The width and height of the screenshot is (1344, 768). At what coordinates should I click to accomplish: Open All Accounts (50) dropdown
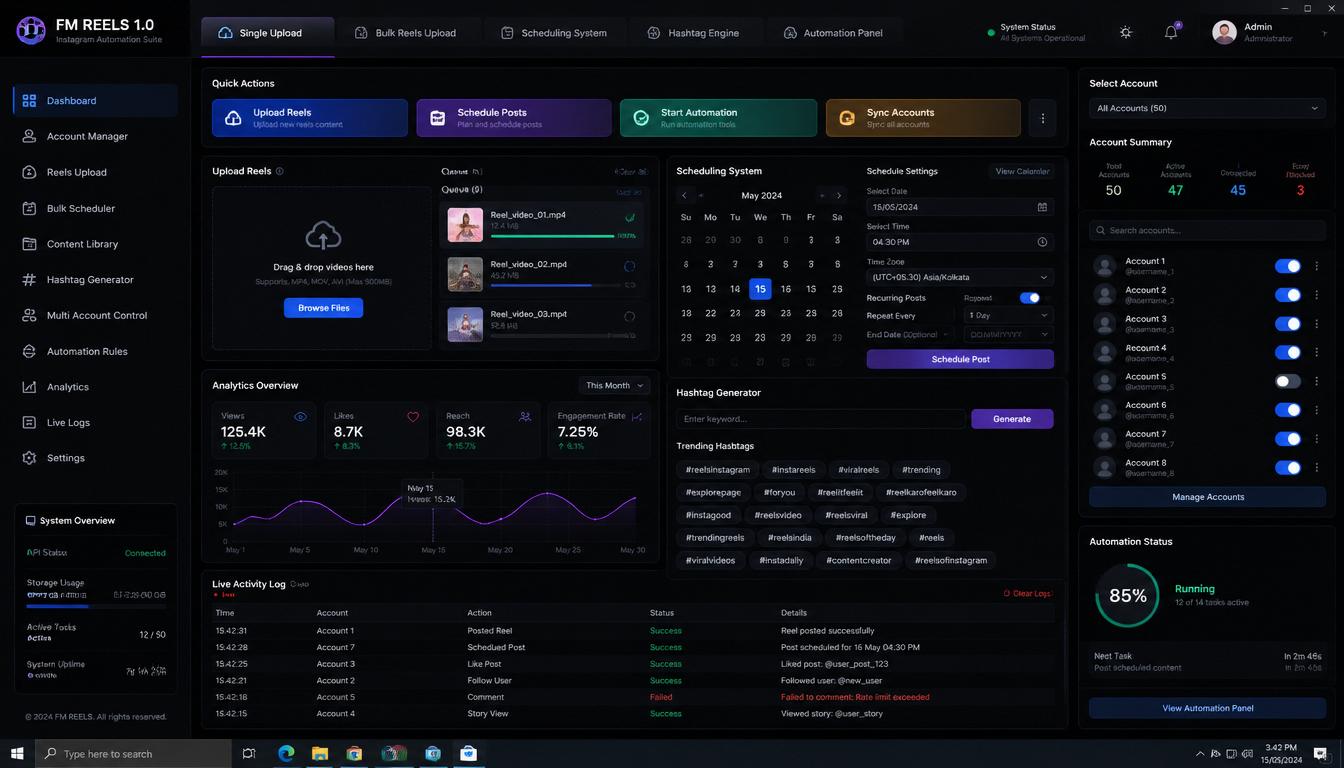[x=1207, y=108]
